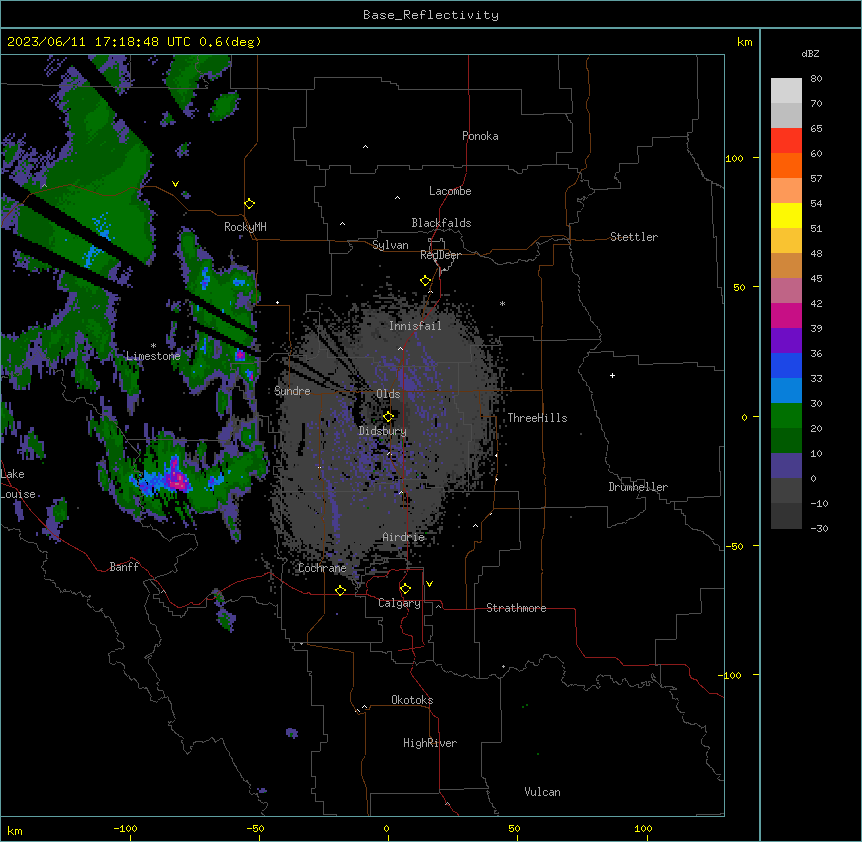Click the Blackfalds city label
Screen dimensions: 862x842
(441, 223)
